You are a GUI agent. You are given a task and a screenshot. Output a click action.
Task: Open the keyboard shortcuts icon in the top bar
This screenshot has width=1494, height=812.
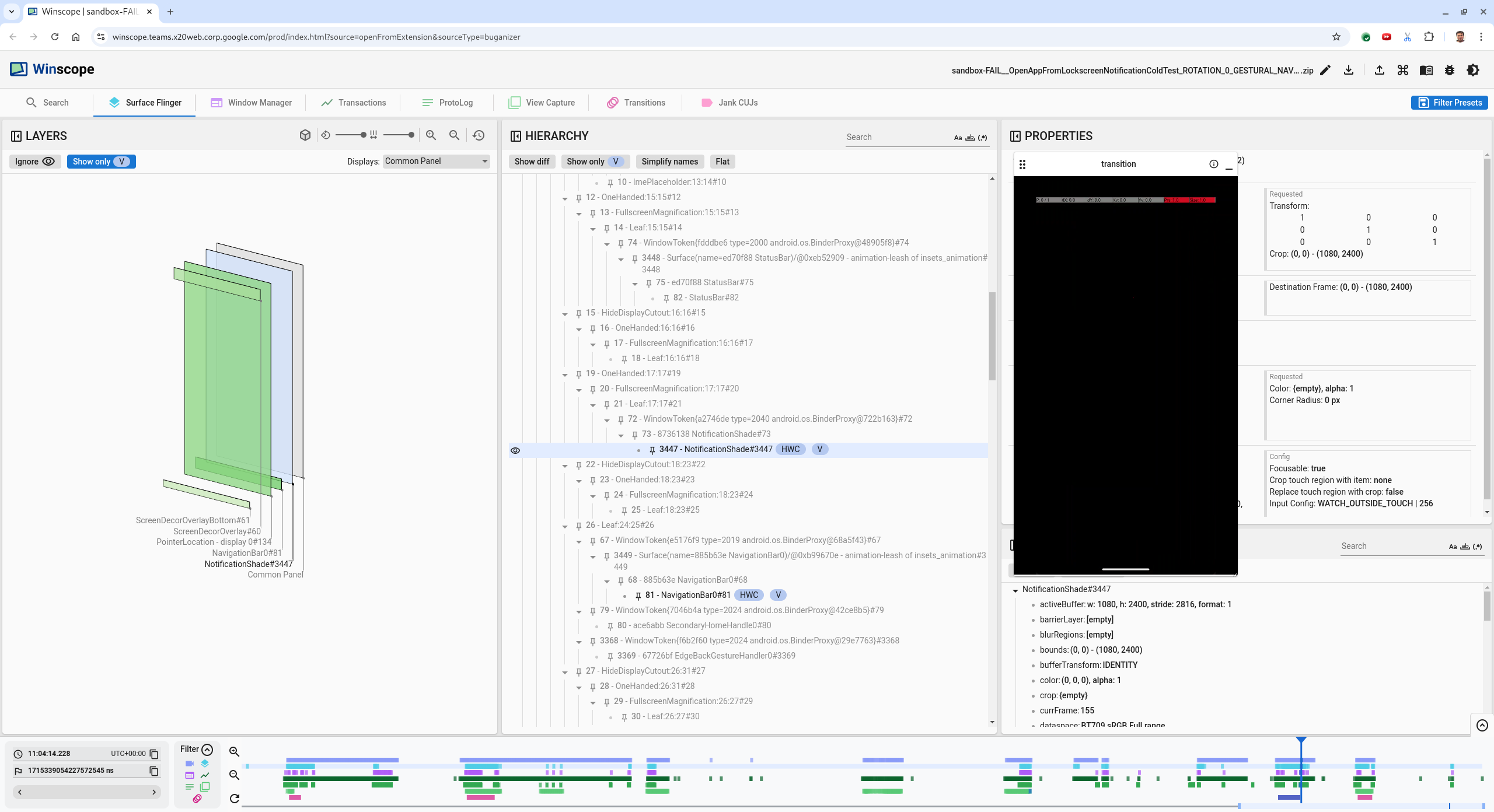tap(1403, 70)
